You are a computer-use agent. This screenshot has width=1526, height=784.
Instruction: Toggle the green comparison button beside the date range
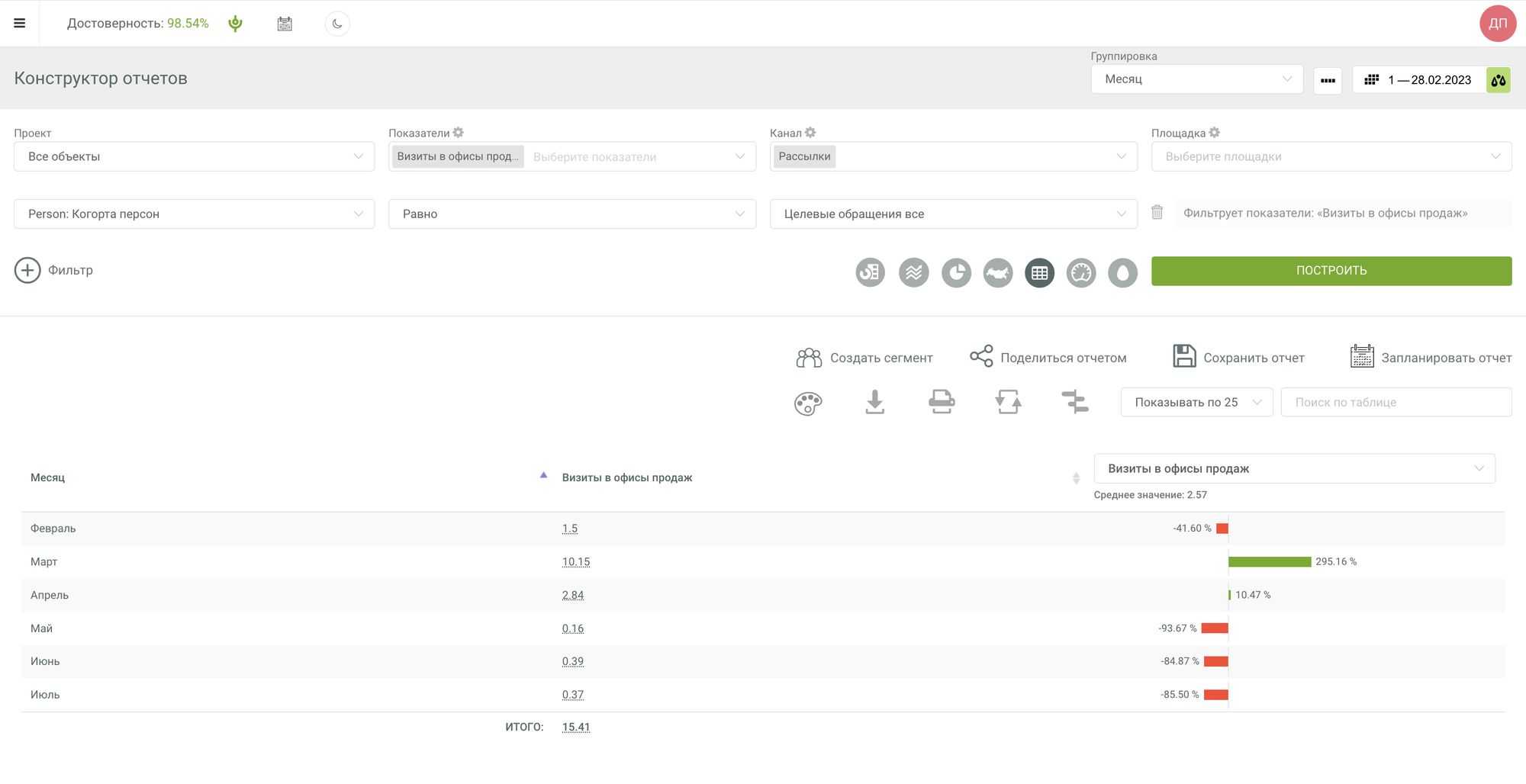pos(1498,80)
